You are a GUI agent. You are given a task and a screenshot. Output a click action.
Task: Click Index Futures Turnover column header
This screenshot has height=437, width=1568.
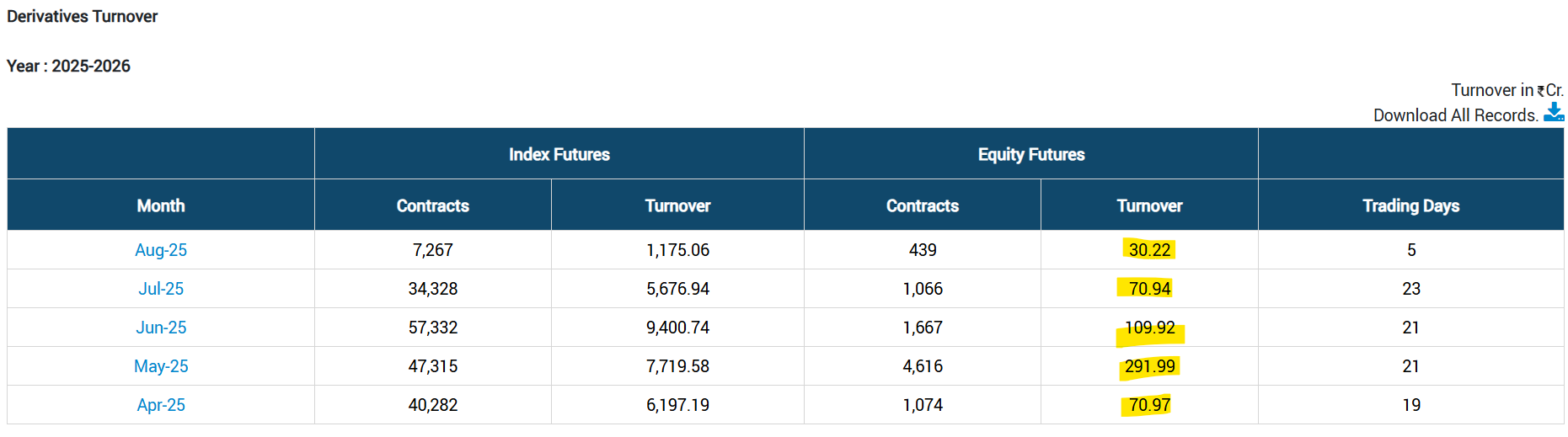(677, 205)
